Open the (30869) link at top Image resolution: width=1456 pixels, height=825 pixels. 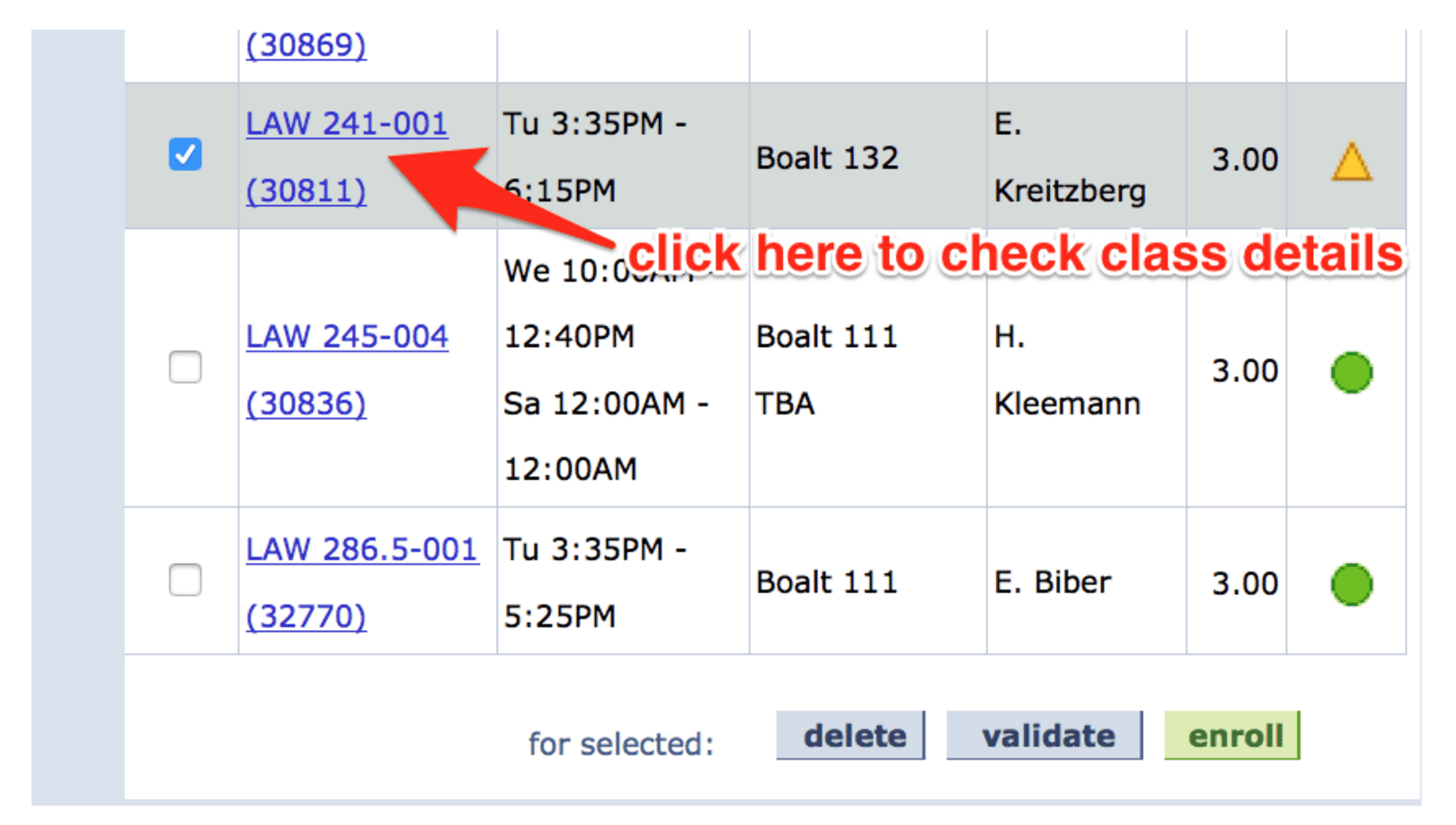306,45
